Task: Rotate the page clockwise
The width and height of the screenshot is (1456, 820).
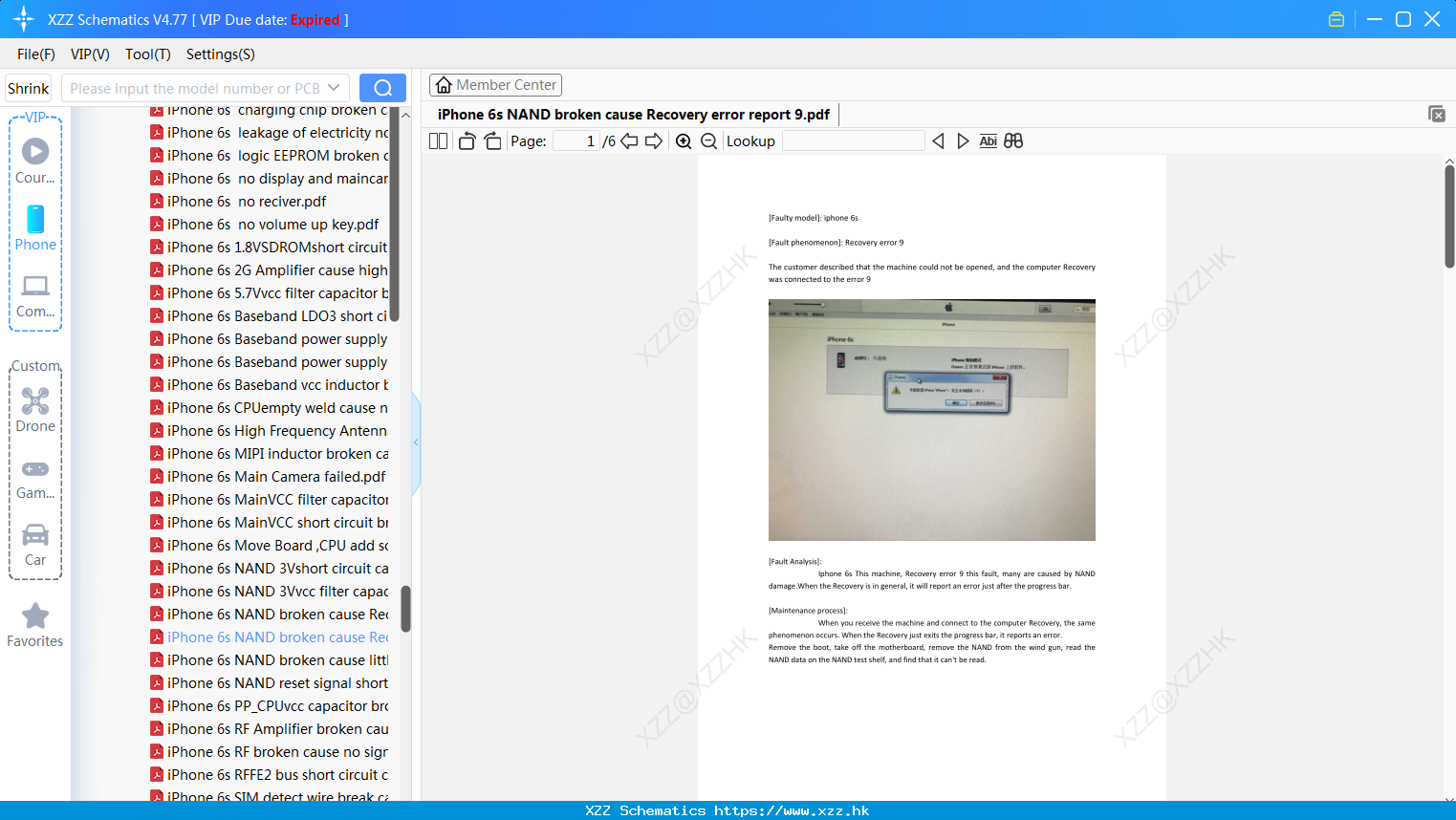Action: pos(492,141)
